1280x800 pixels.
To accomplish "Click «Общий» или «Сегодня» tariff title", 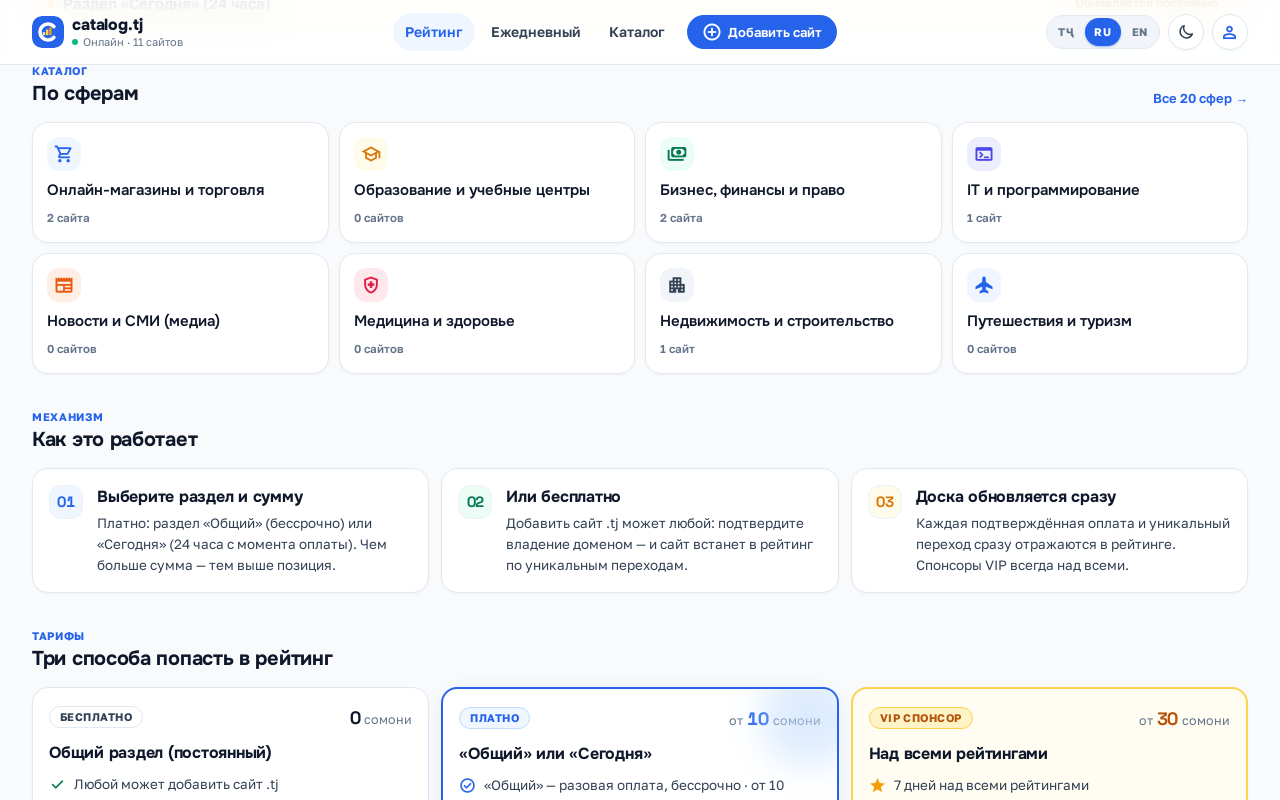I will click(x=556, y=753).
